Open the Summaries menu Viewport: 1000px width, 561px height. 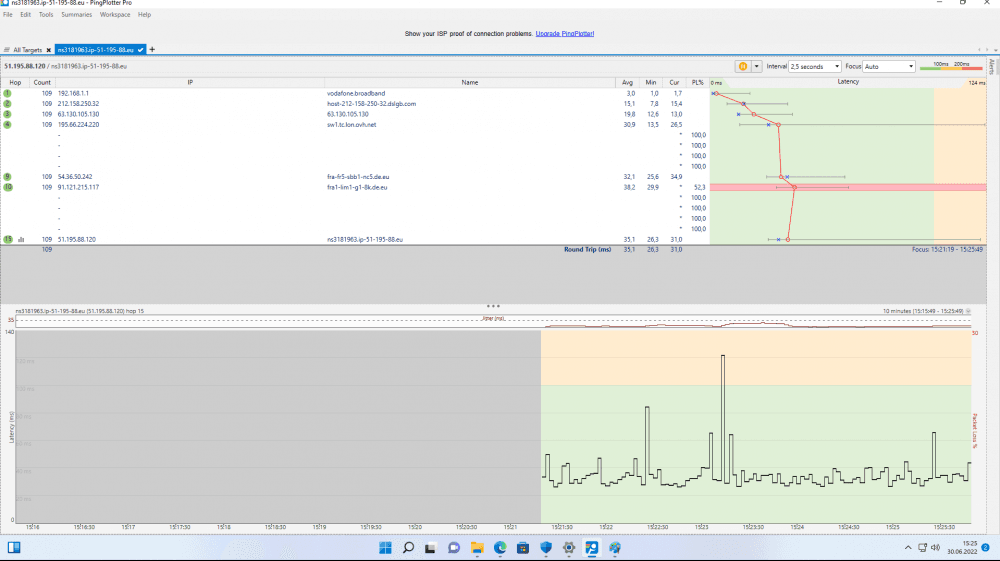click(77, 15)
